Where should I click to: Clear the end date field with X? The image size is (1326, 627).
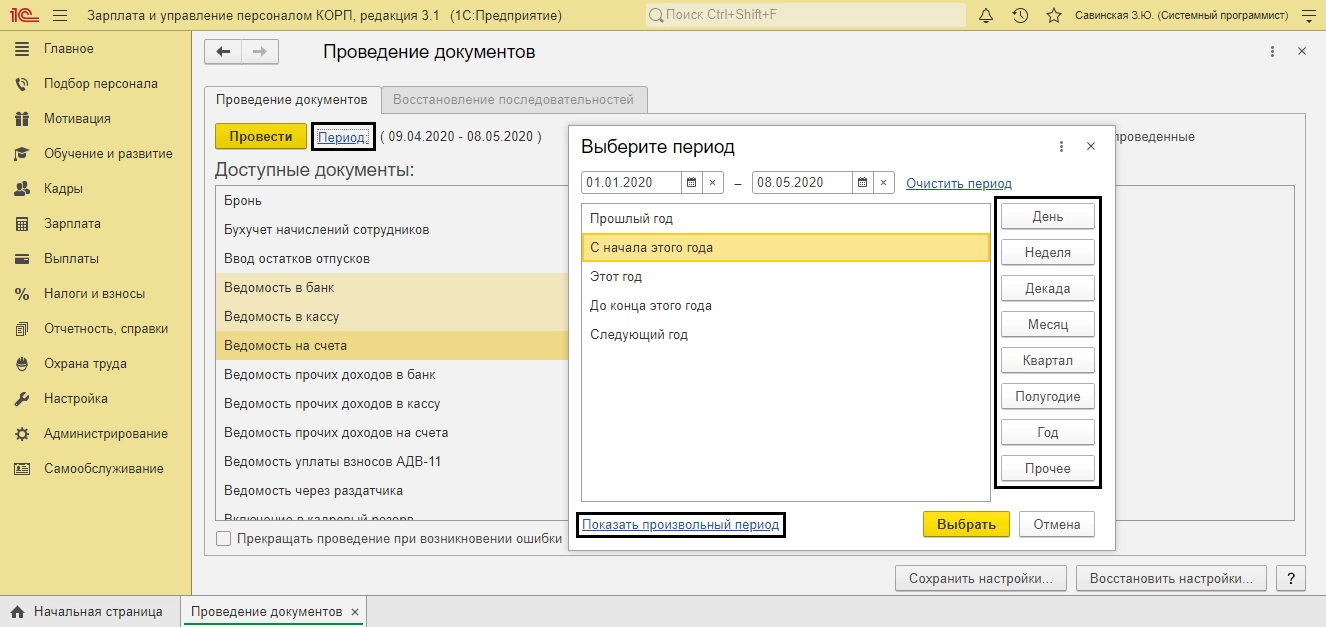[x=883, y=183]
